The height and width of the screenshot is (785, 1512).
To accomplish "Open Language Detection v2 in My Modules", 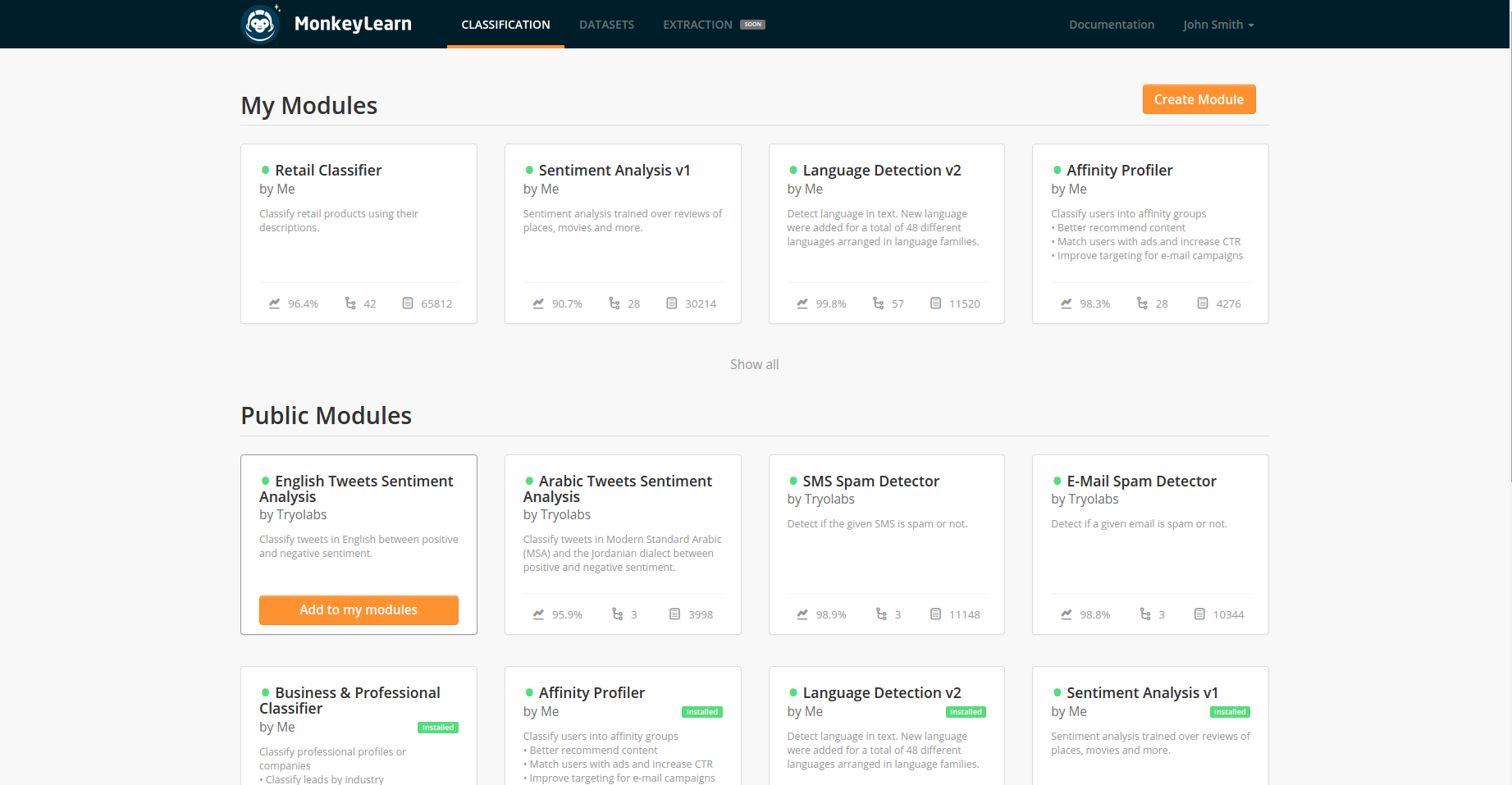I will pos(882,170).
